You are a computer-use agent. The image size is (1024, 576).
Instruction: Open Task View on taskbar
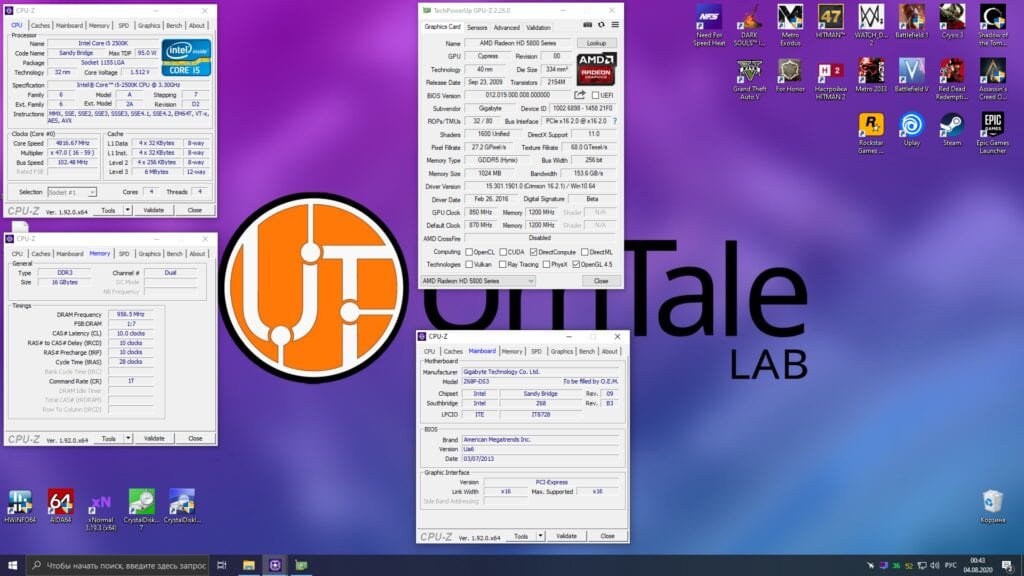point(222,566)
